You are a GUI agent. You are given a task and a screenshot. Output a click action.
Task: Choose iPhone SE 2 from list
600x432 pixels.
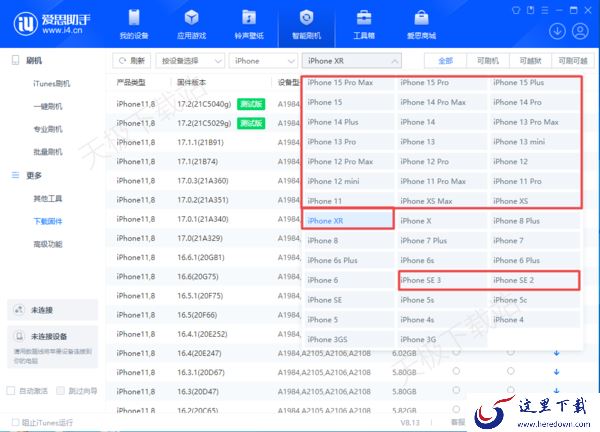(535, 280)
